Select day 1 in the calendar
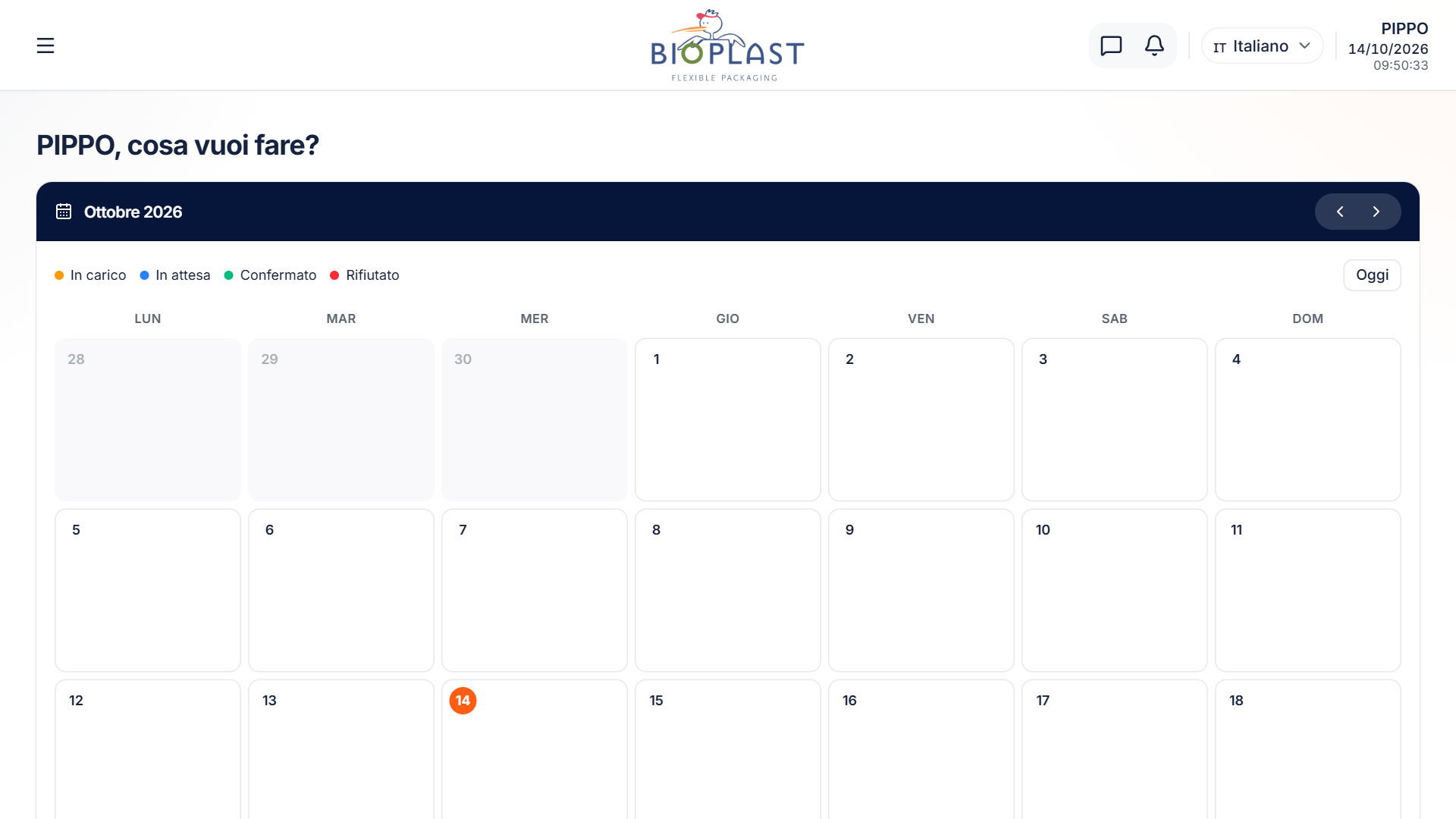The height and width of the screenshot is (819, 1456). point(728,419)
